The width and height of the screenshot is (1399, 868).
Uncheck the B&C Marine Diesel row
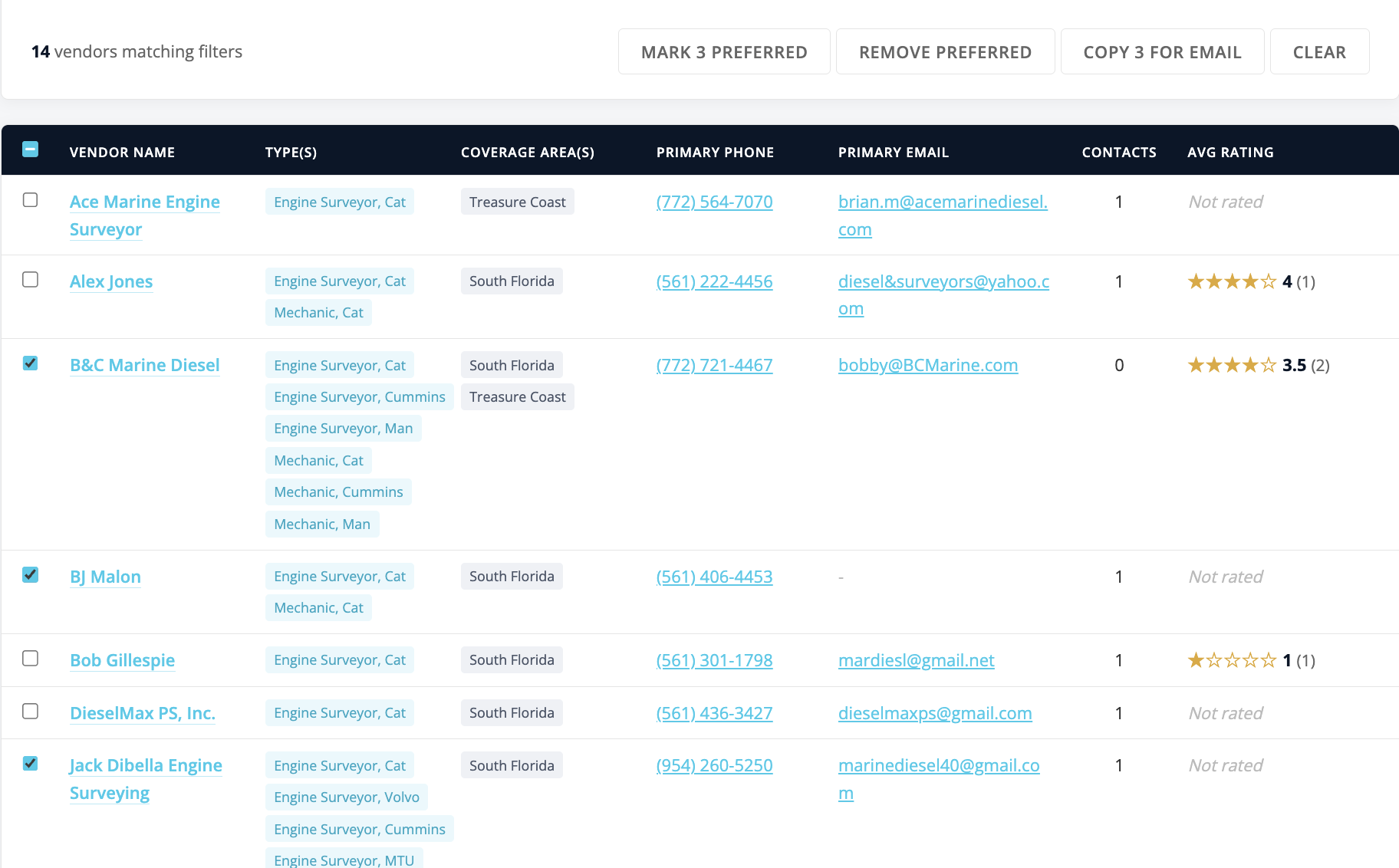(31, 363)
